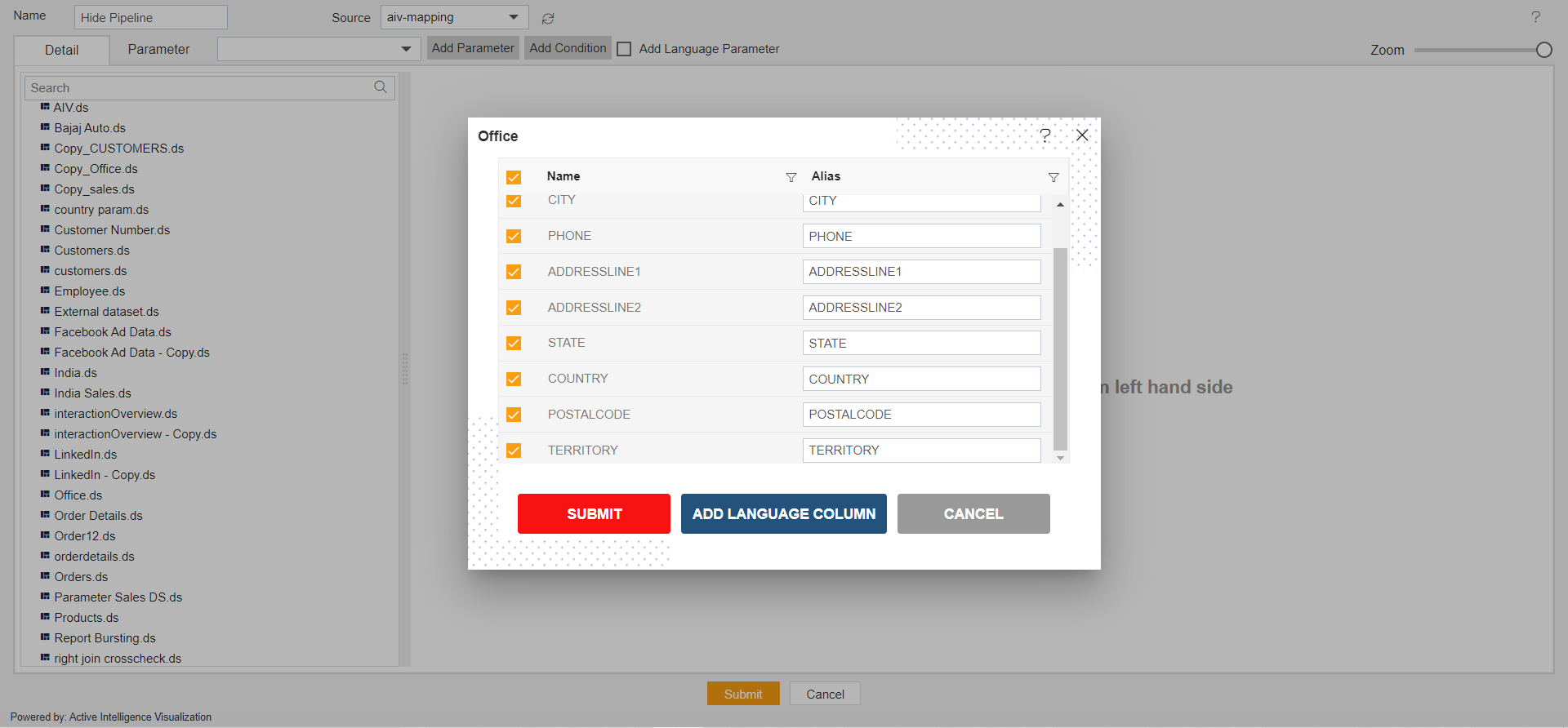Click the gray CANCEL button in the dialog
1568x728 pixels.
pyautogui.click(x=973, y=513)
